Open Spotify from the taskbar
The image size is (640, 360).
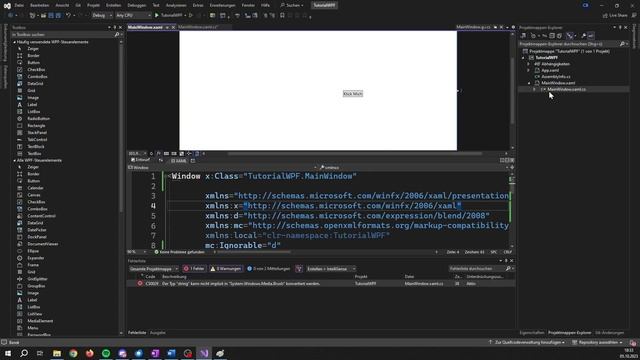(x=106, y=353)
